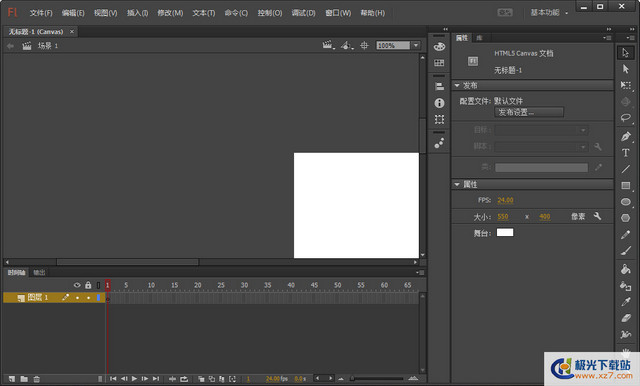Image resolution: width=640 pixels, height=386 pixels.
Task: Toggle outline view for 图层 1
Action: tap(98, 297)
